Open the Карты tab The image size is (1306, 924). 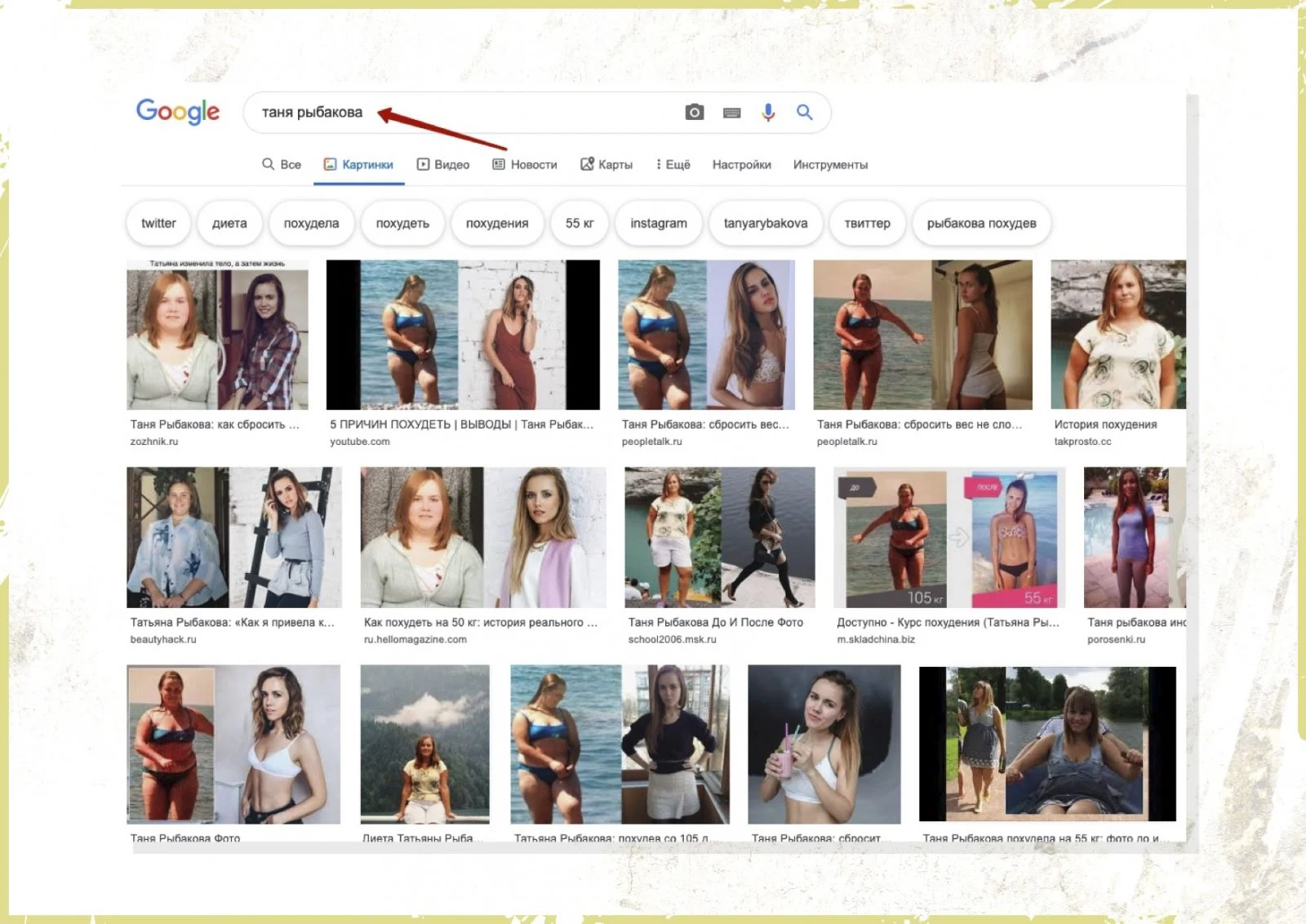pos(606,165)
